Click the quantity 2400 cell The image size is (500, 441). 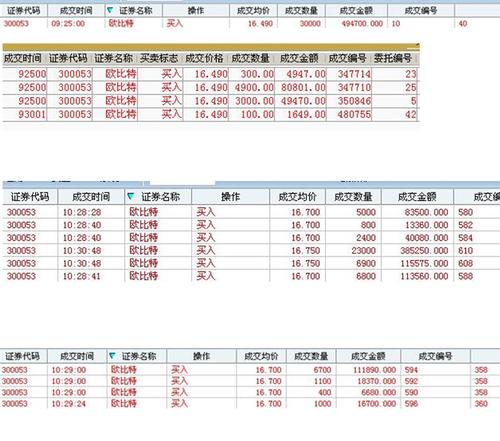pyautogui.click(x=366, y=238)
